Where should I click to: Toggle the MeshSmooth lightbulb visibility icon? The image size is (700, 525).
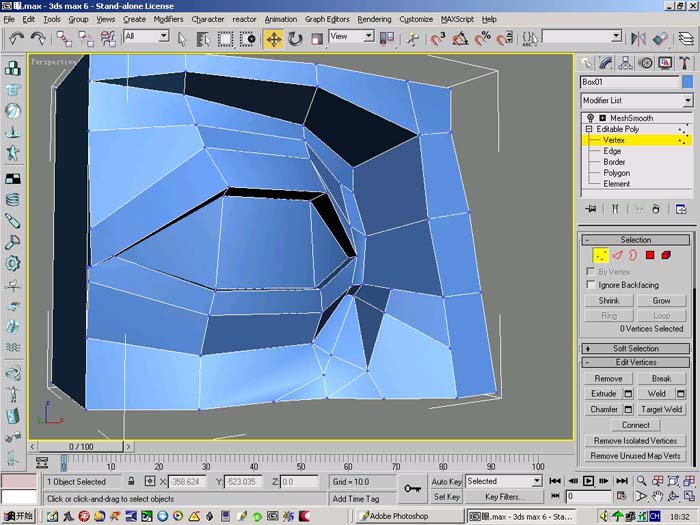pos(590,118)
